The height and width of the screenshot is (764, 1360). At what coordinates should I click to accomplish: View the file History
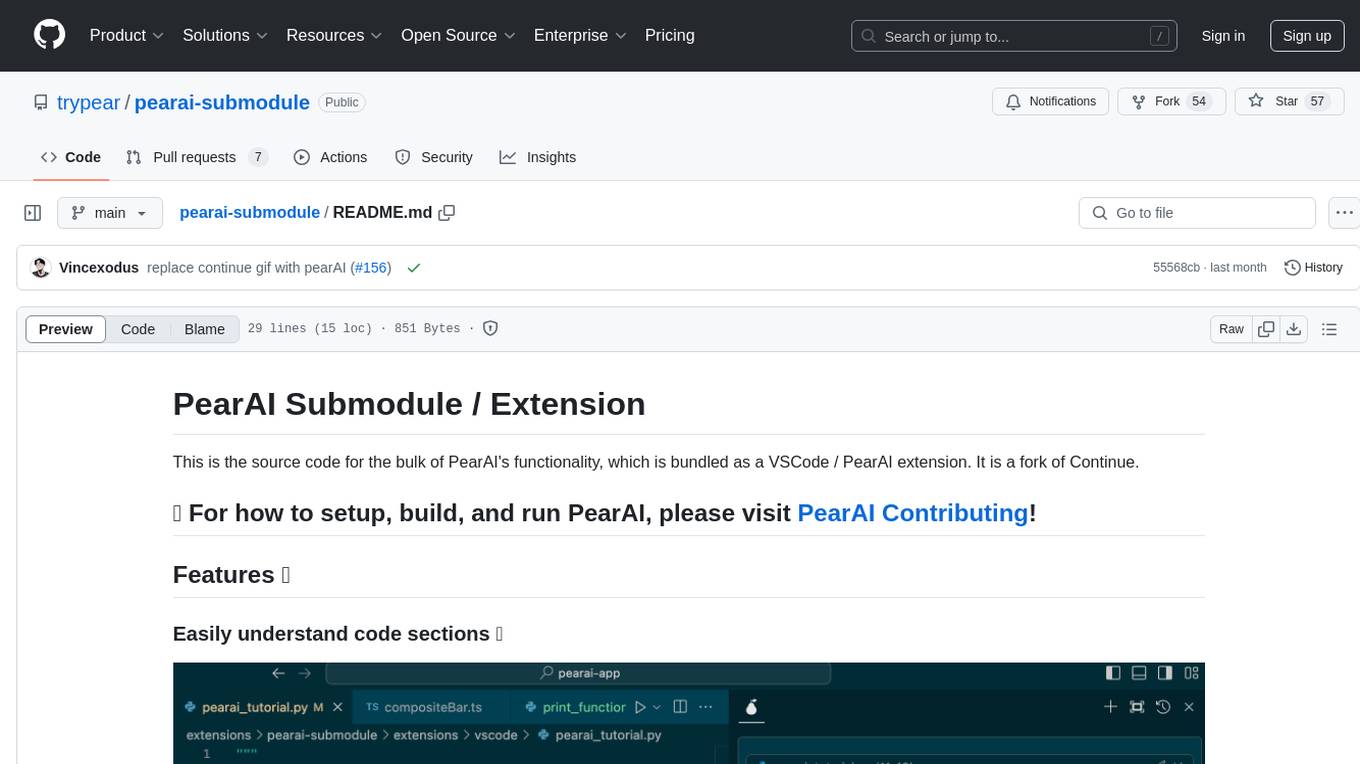pyautogui.click(x=1313, y=267)
